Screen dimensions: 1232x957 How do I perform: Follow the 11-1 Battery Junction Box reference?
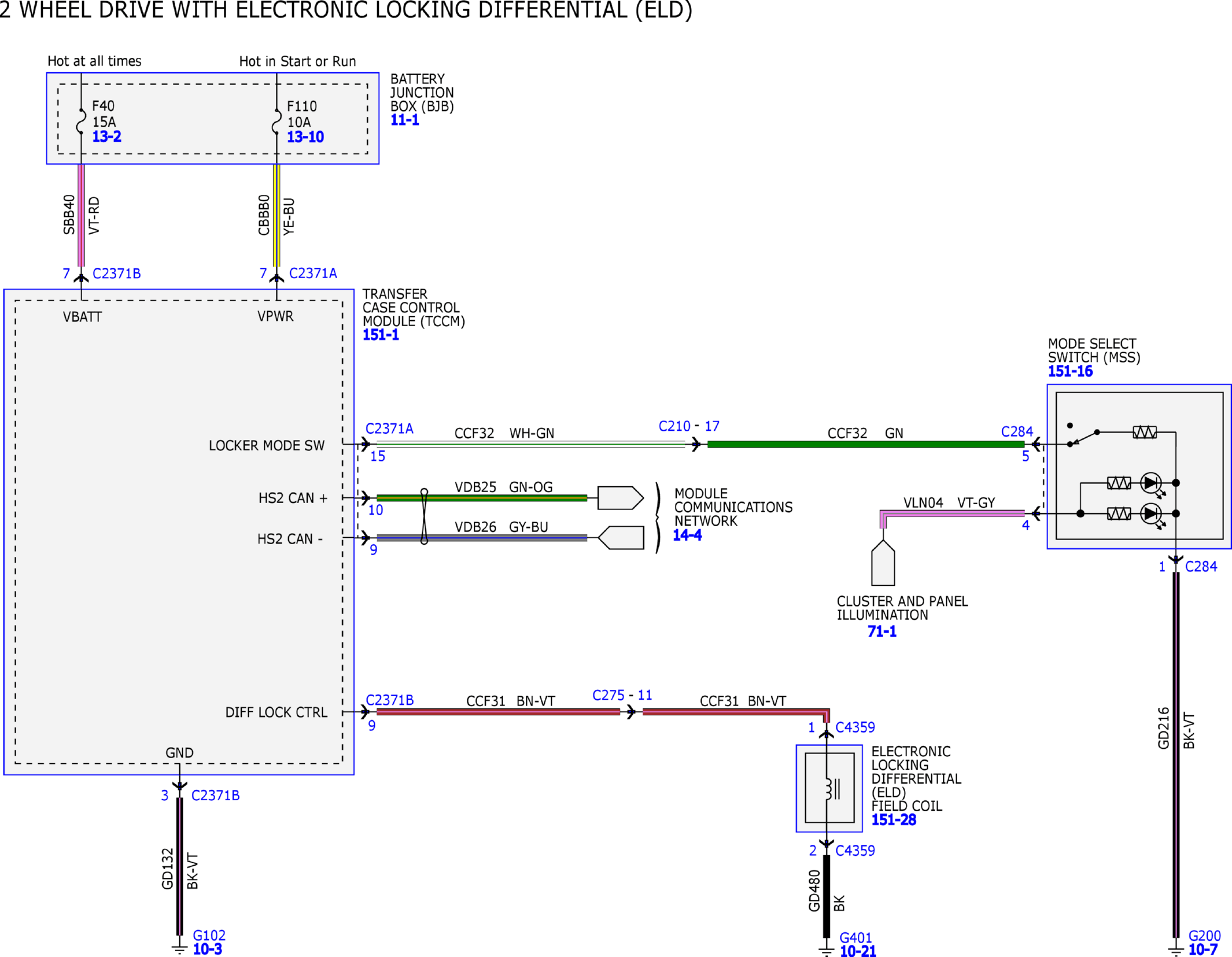click(x=404, y=120)
